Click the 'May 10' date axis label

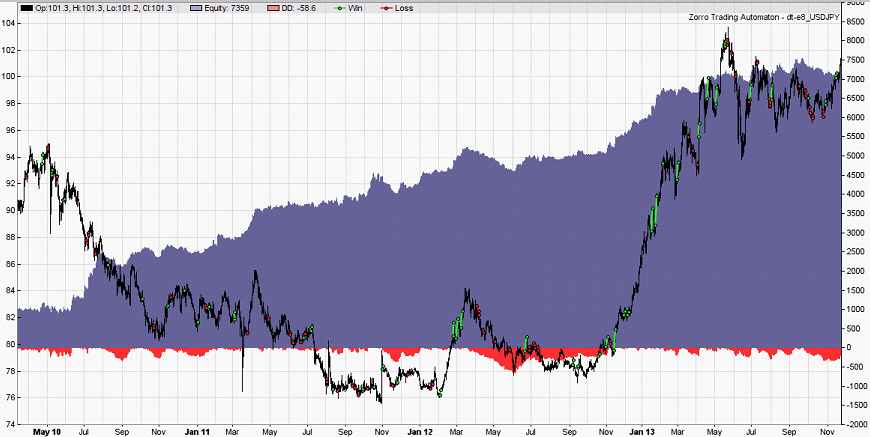(48, 430)
